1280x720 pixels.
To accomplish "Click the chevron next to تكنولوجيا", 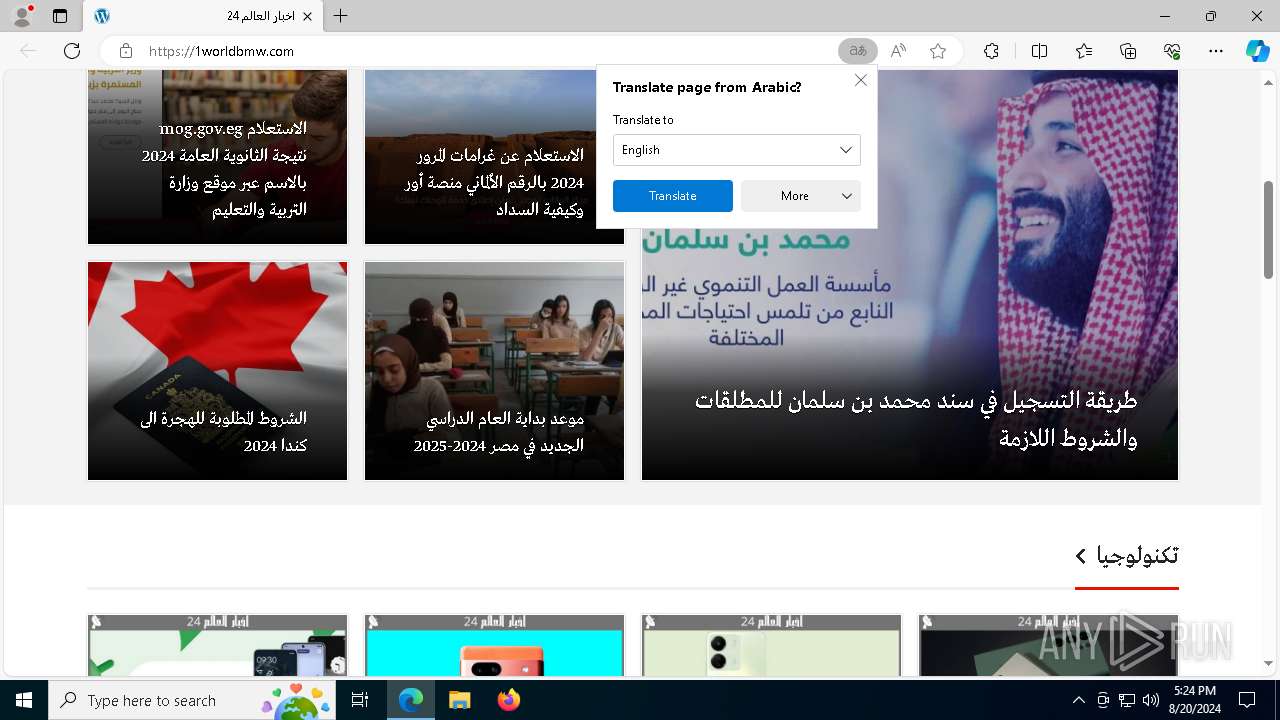I will pos(1081,556).
